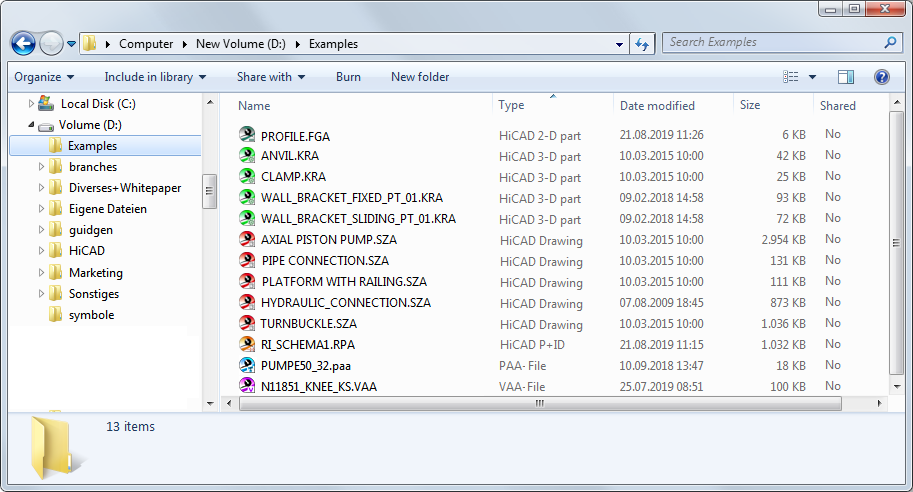Click the Local Disk (C:) drive icon
The image size is (913, 492).
[46, 104]
